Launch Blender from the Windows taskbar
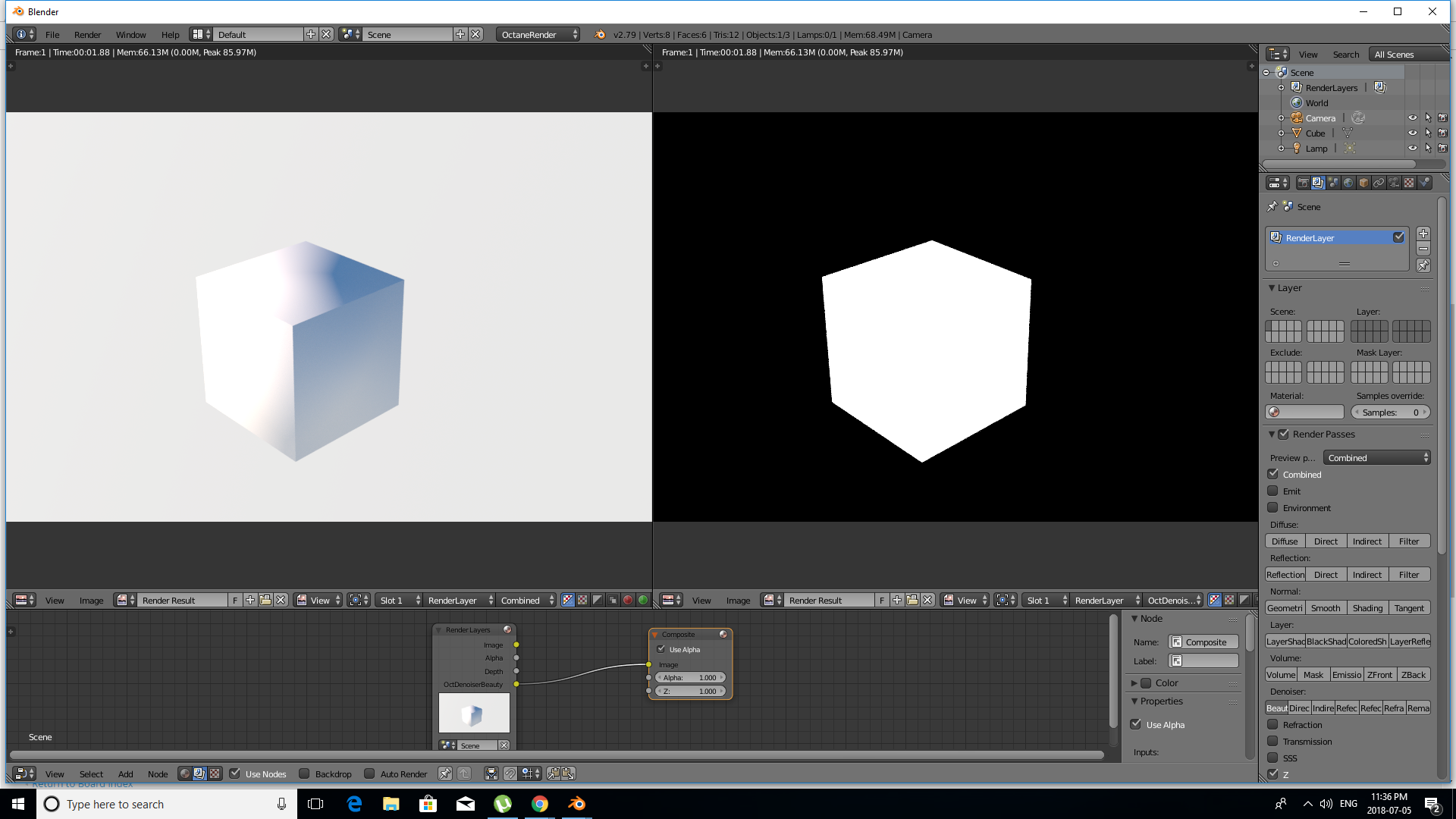The image size is (1456, 819). tap(576, 804)
